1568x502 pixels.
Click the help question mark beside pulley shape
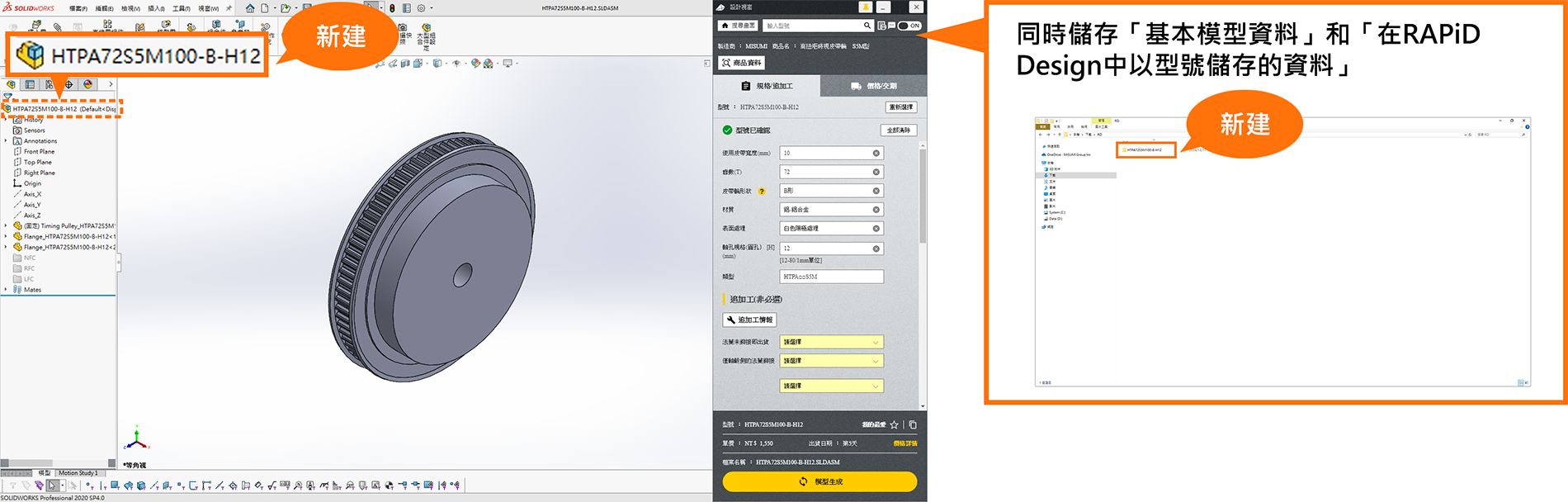[762, 192]
